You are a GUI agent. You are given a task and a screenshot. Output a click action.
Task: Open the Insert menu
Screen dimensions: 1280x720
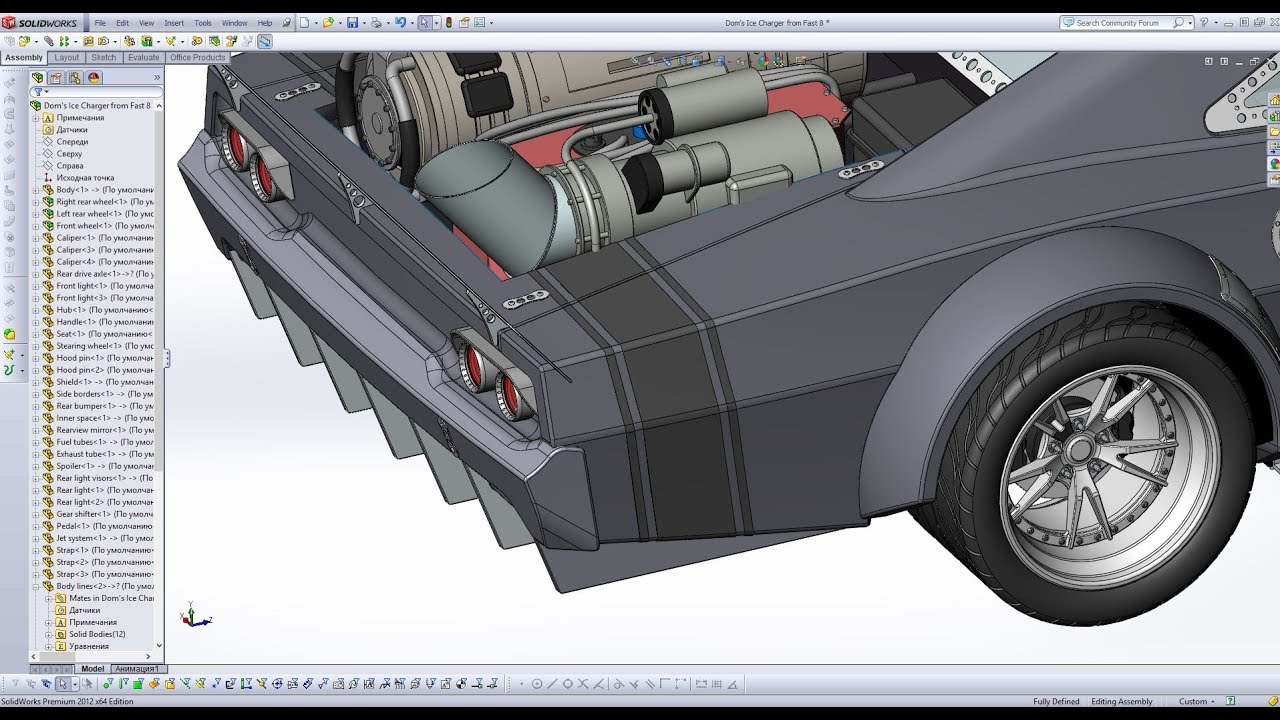click(x=174, y=22)
